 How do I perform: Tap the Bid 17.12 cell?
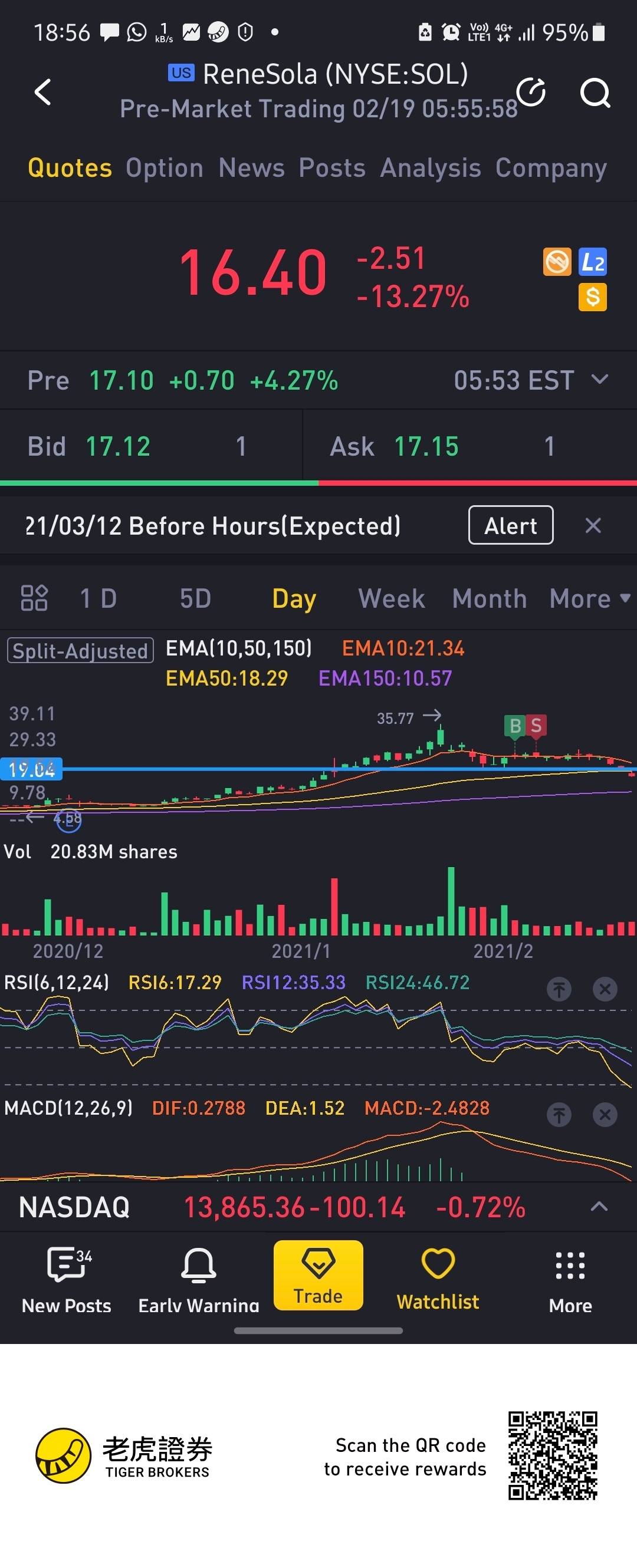pos(151,446)
